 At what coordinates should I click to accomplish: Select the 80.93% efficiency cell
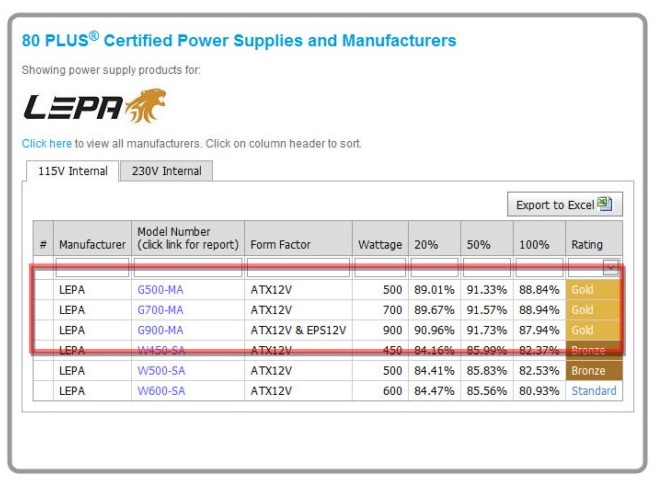pos(539,390)
